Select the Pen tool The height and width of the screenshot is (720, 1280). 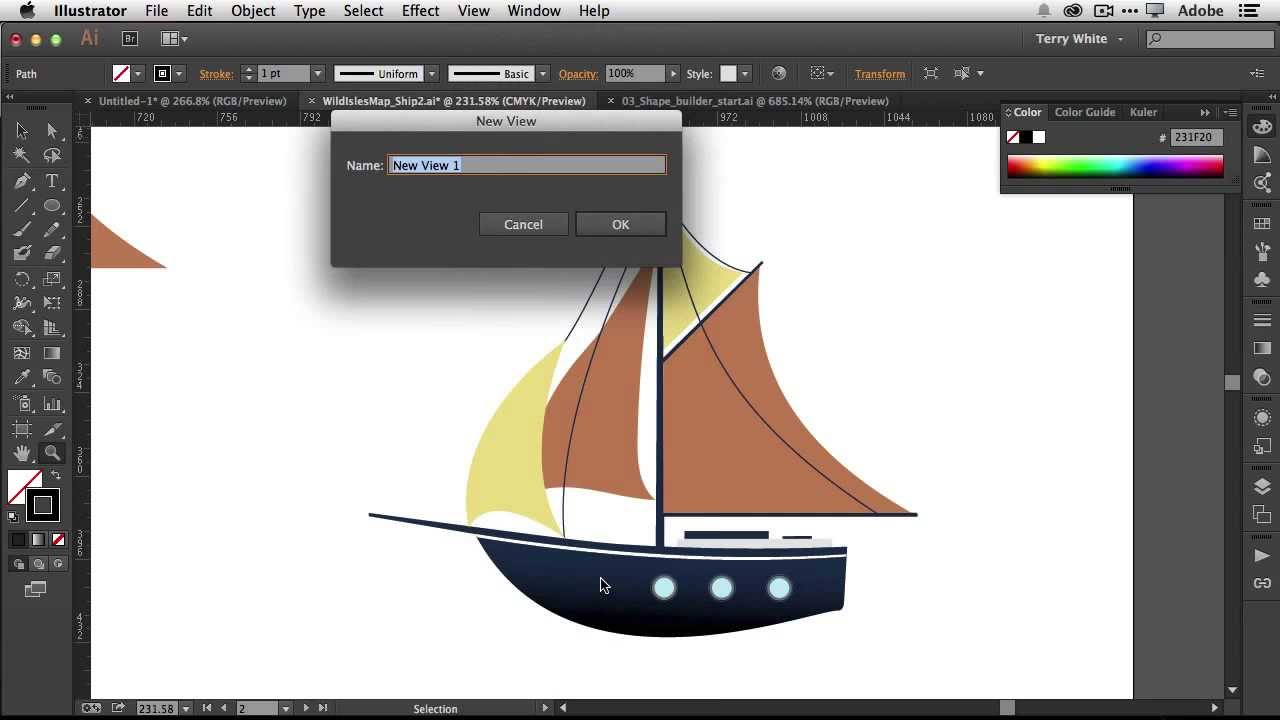click(x=22, y=181)
